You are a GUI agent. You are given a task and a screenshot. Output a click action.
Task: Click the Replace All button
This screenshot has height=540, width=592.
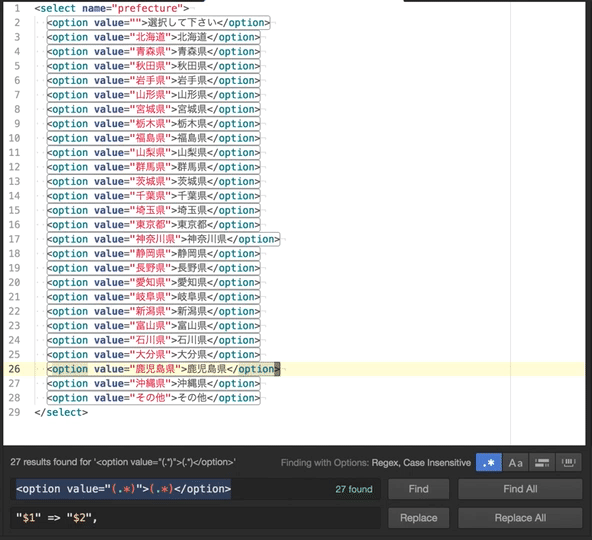pyautogui.click(x=520, y=518)
